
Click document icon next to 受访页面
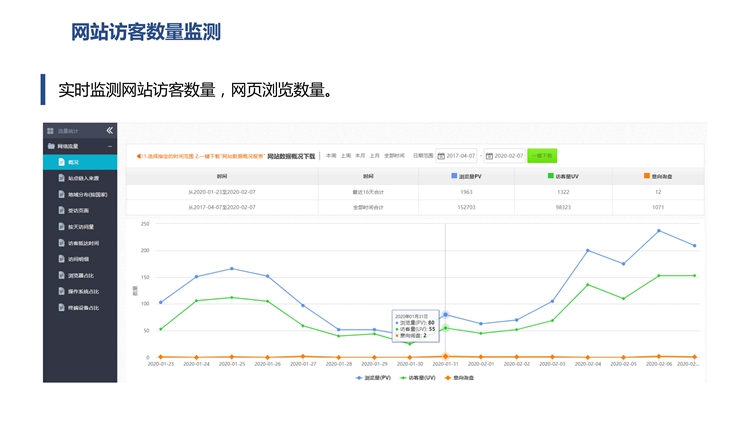(x=60, y=210)
